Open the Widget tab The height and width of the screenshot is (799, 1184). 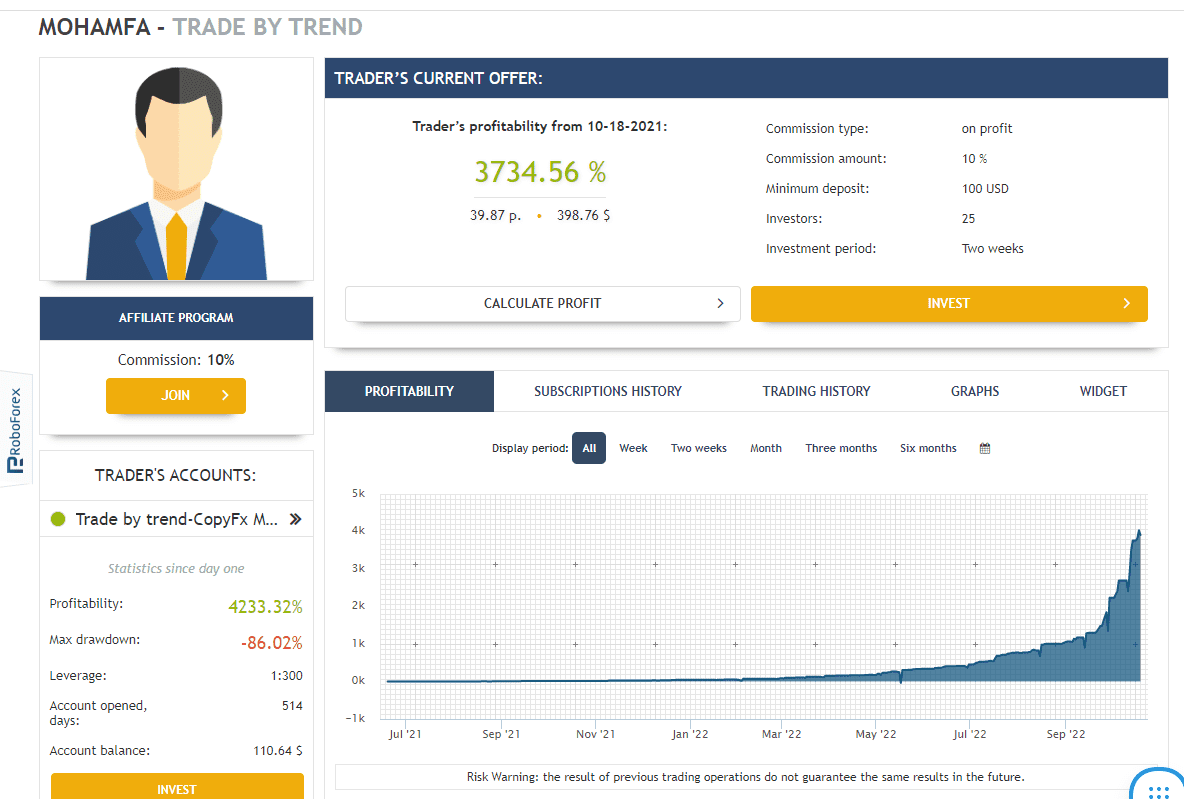click(x=1103, y=391)
